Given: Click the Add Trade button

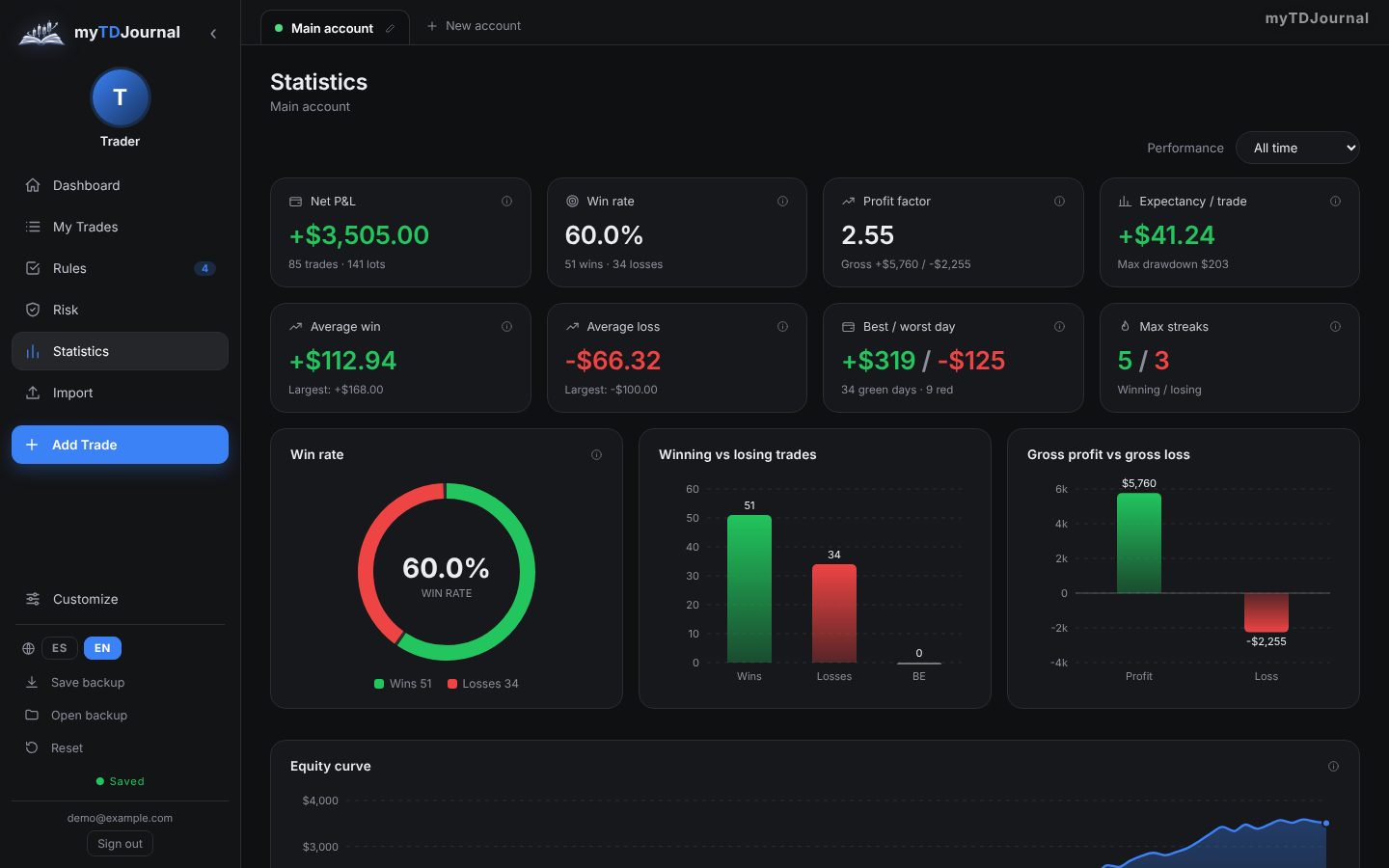Looking at the screenshot, I should [x=120, y=445].
